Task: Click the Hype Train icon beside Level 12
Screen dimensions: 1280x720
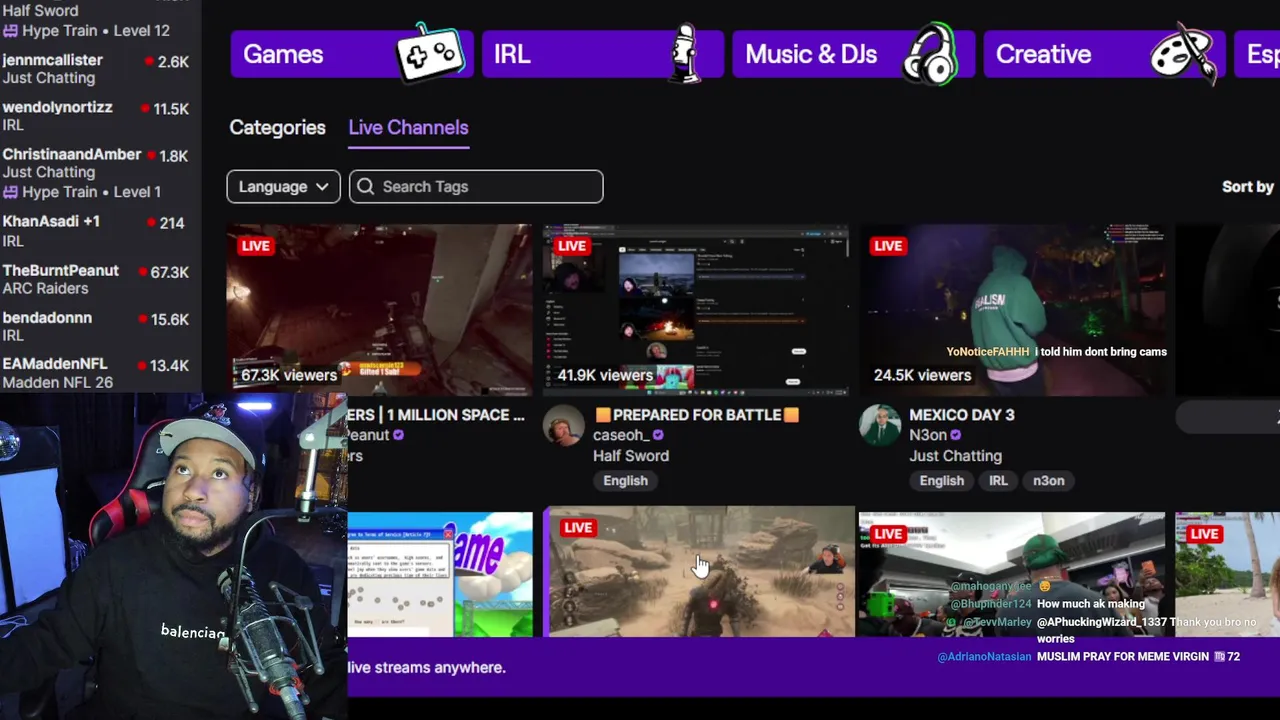Action: click(x=10, y=31)
